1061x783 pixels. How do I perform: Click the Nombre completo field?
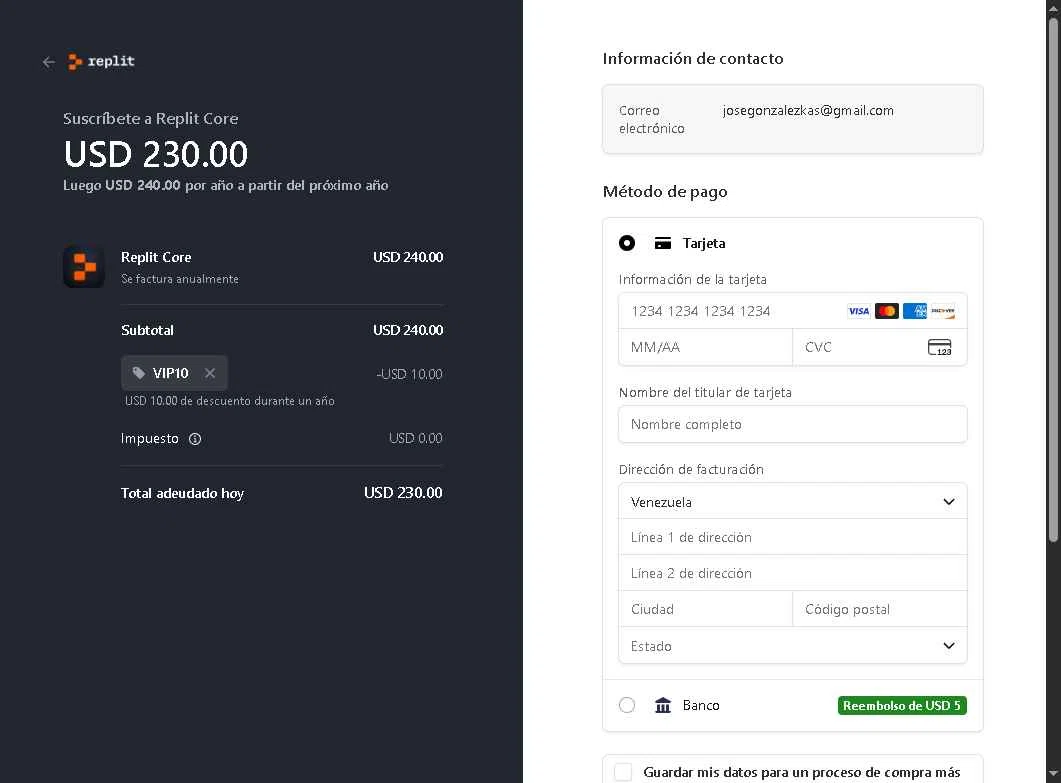pyautogui.click(x=792, y=424)
